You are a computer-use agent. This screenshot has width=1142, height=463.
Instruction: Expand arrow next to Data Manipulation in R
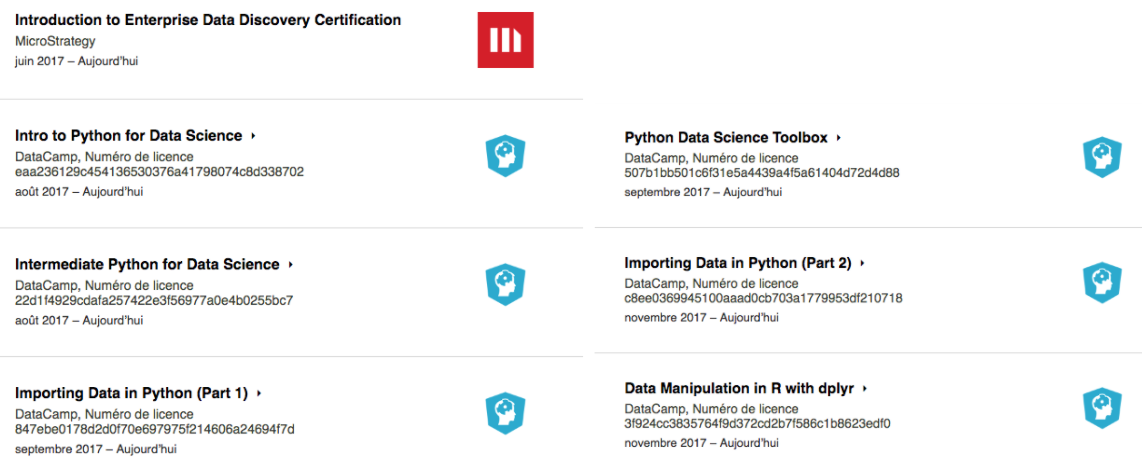tap(865, 389)
